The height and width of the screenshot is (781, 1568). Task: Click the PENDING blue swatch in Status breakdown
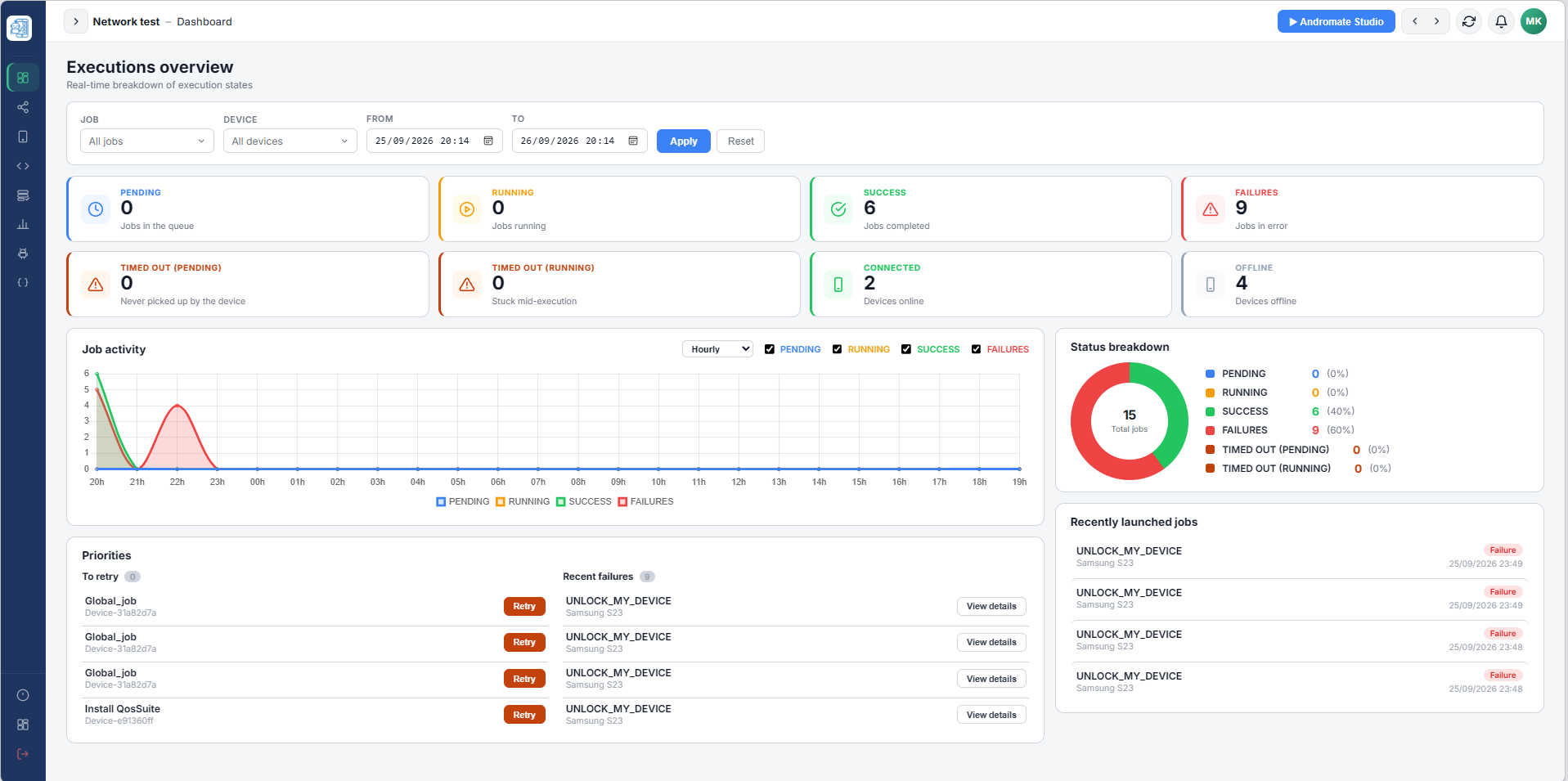(1210, 374)
